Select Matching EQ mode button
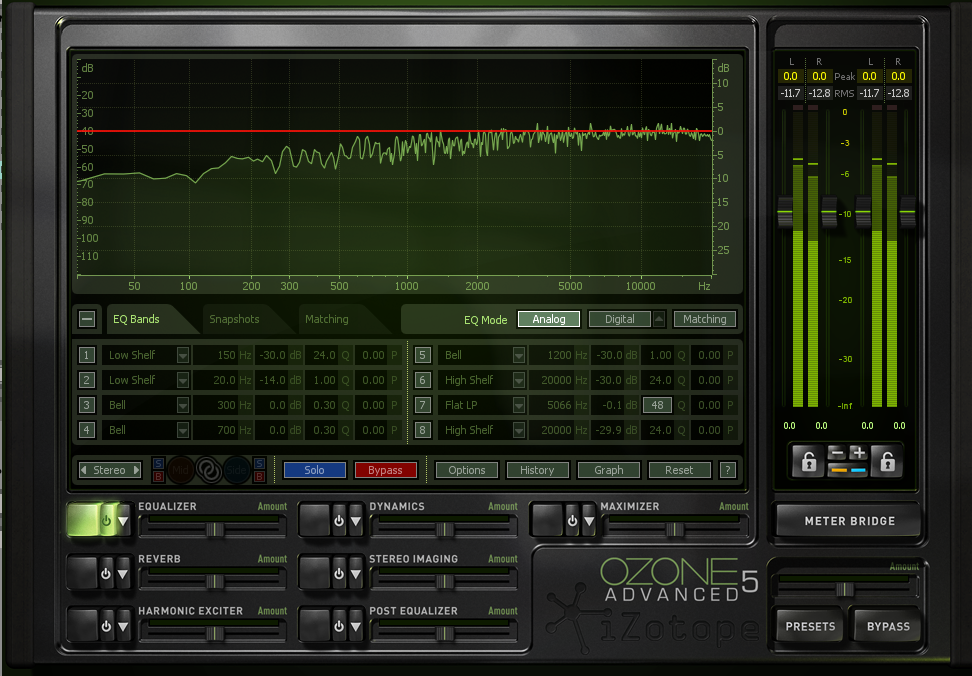The width and height of the screenshot is (972, 676). pyautogui.click(x=705, y=319)
